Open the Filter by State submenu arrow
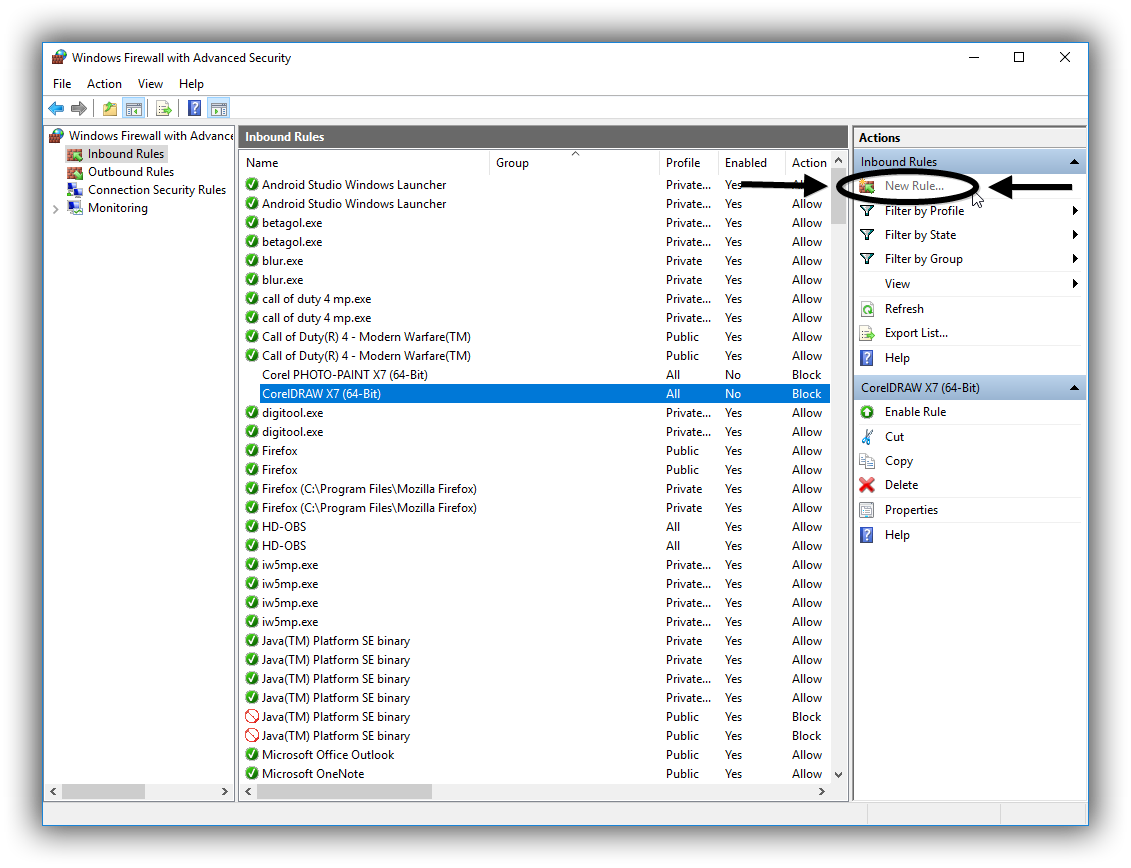Screen dimensions: 1131x868 click(1075, 234)
